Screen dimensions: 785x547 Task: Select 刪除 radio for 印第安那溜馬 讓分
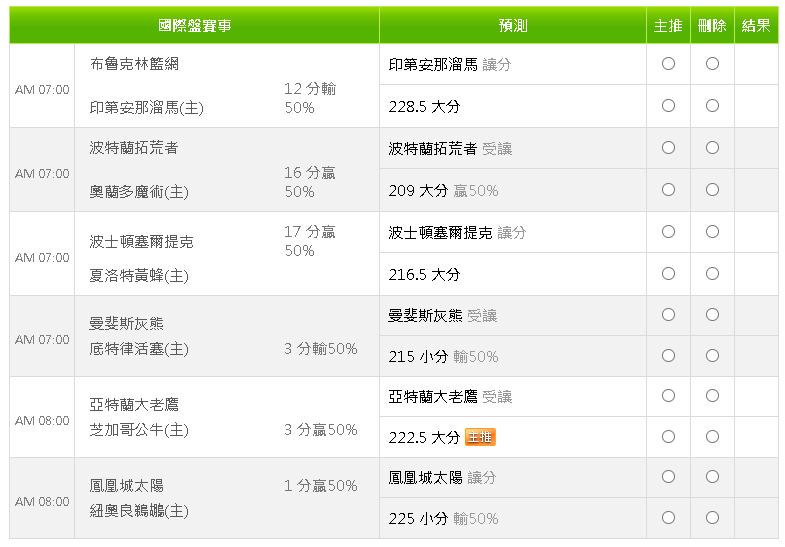click(x=712, y=64)
